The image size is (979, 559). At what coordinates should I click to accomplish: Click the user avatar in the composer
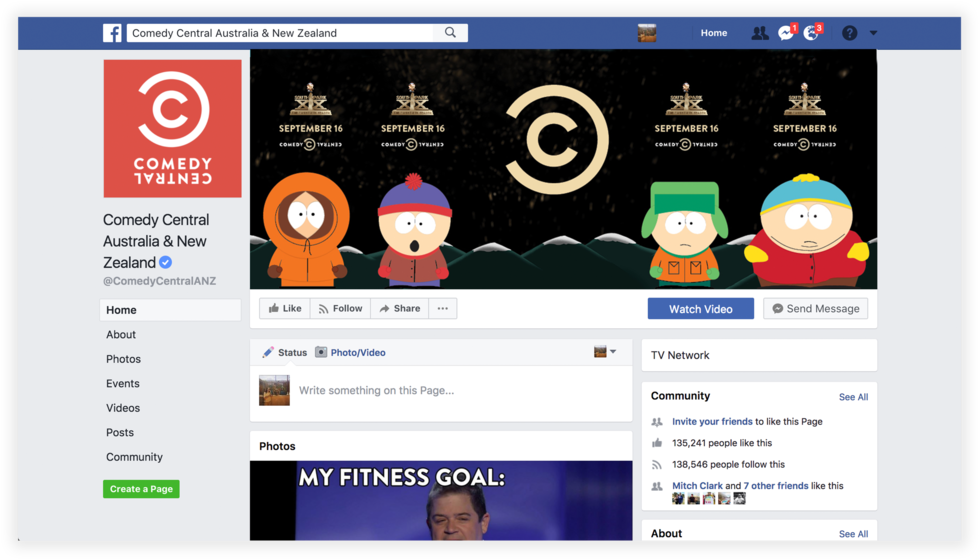(274, 390)
